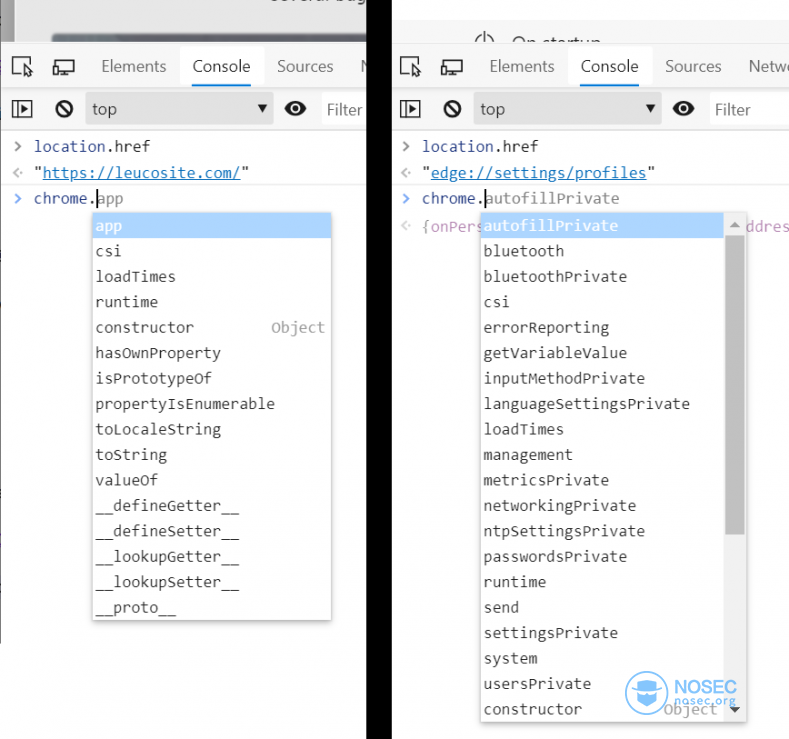The height and width of the screenshot is (739, 789).
Task: Click scroll-up arrow of autocomplete list
Action: tap(735, 225)
